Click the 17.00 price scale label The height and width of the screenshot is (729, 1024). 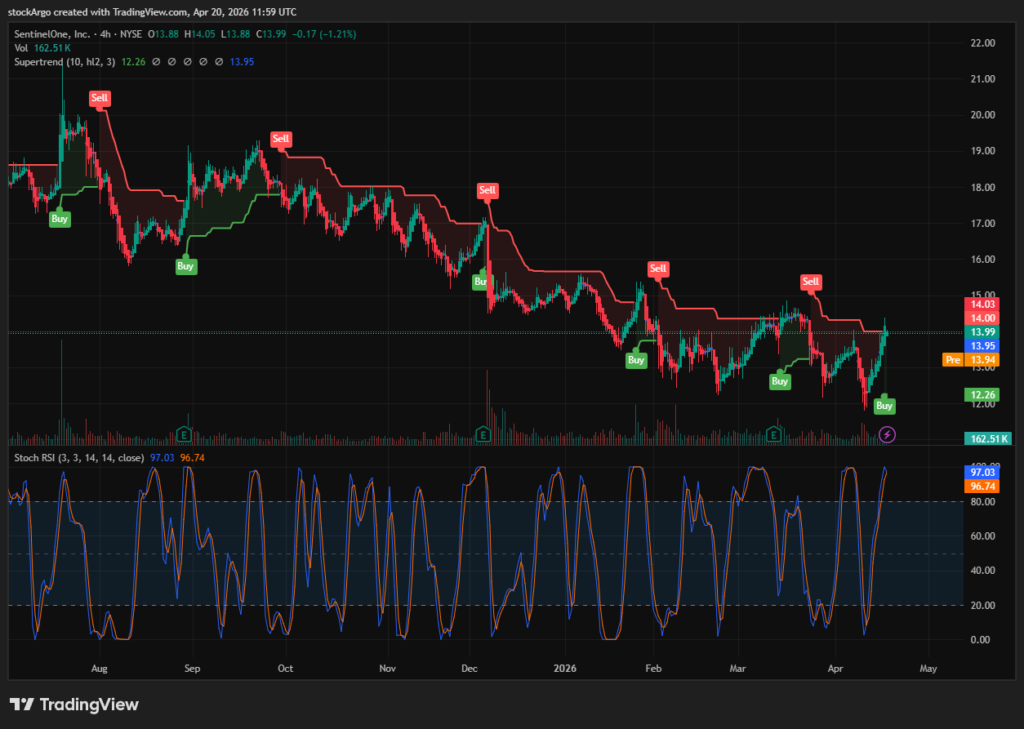click(x=983, y=223)
